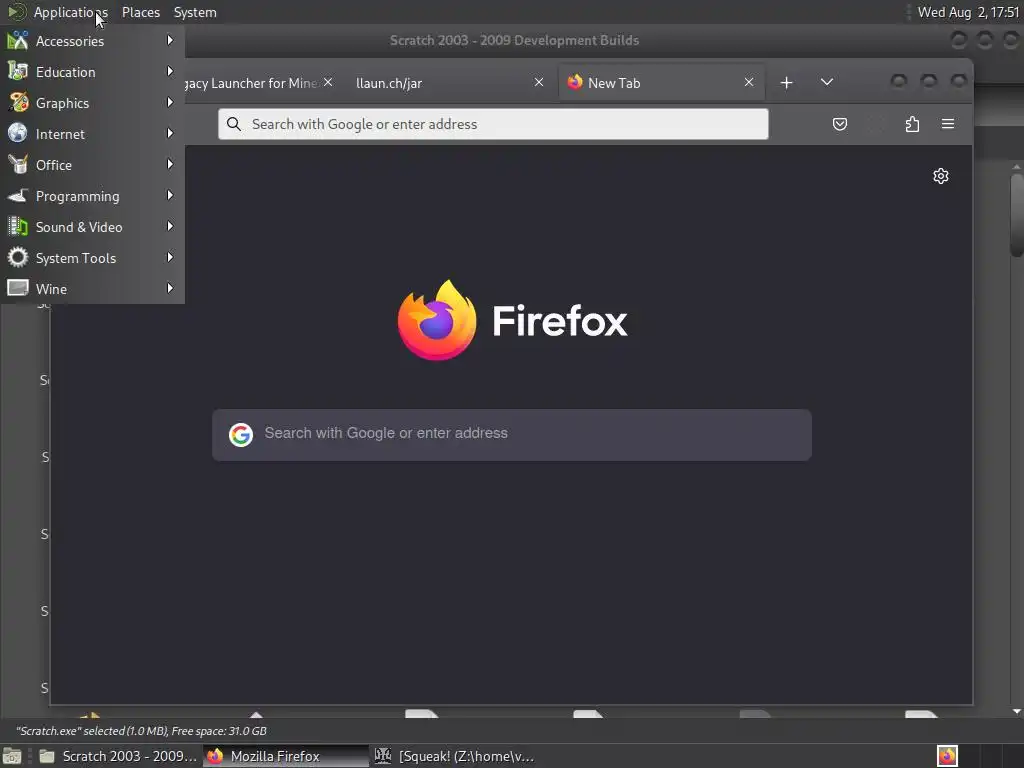Click the Applications menu foot logo icon

[x=17, y=12]
